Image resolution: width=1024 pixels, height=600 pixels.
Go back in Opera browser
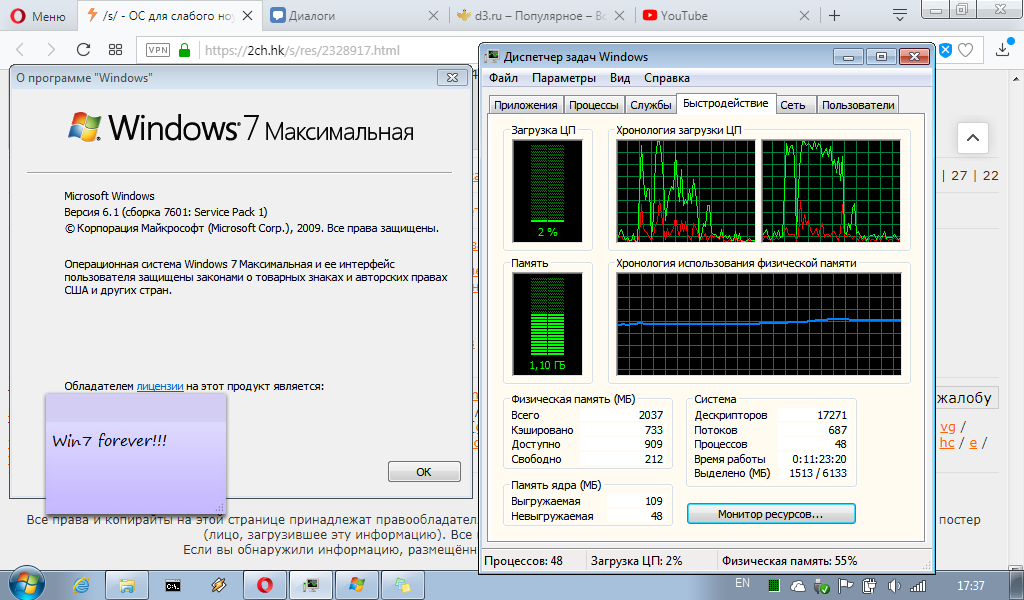point(20,50)
